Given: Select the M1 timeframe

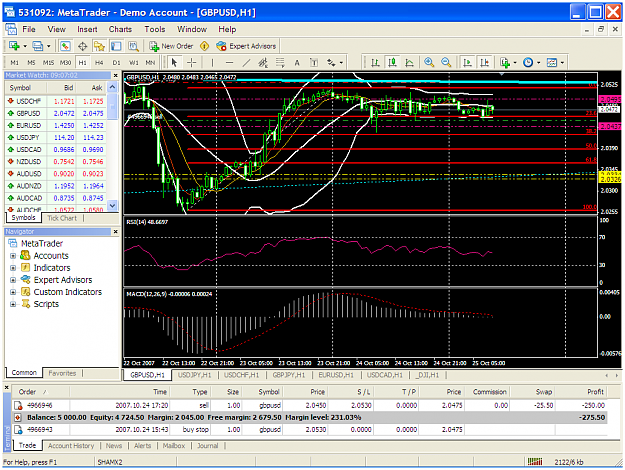Looking at the screenshot, I should tap(14, 63).
